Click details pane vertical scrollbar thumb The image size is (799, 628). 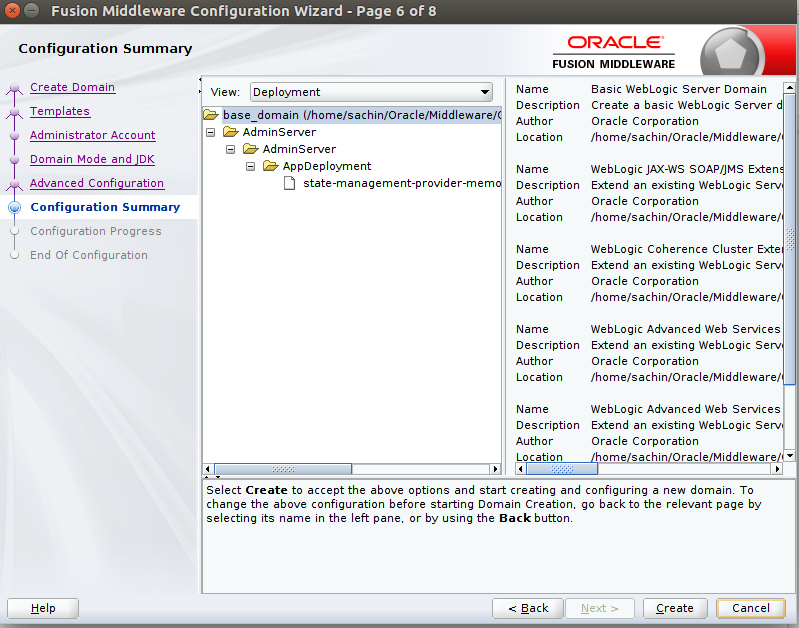(x=789, y=239)
